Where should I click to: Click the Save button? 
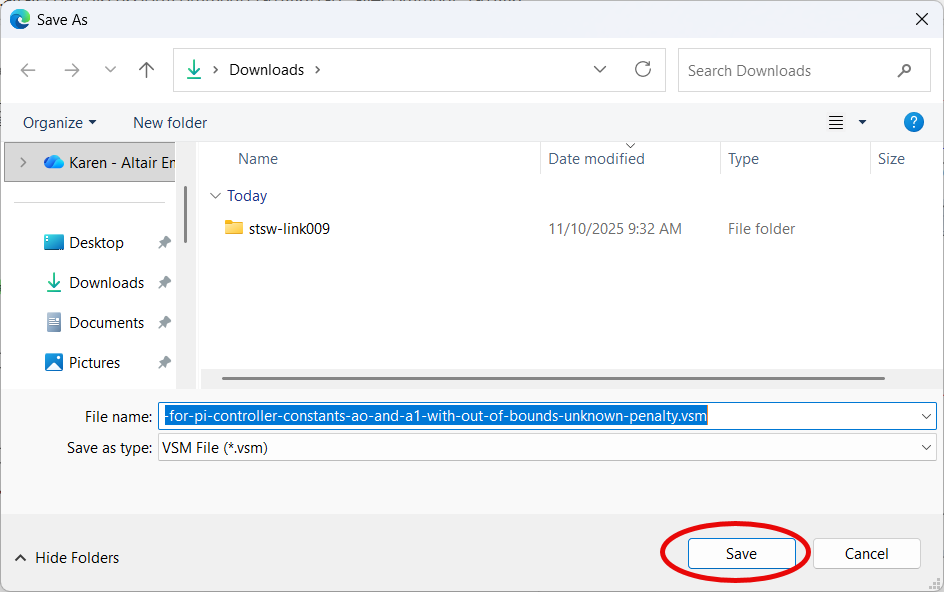coord(741,553)
